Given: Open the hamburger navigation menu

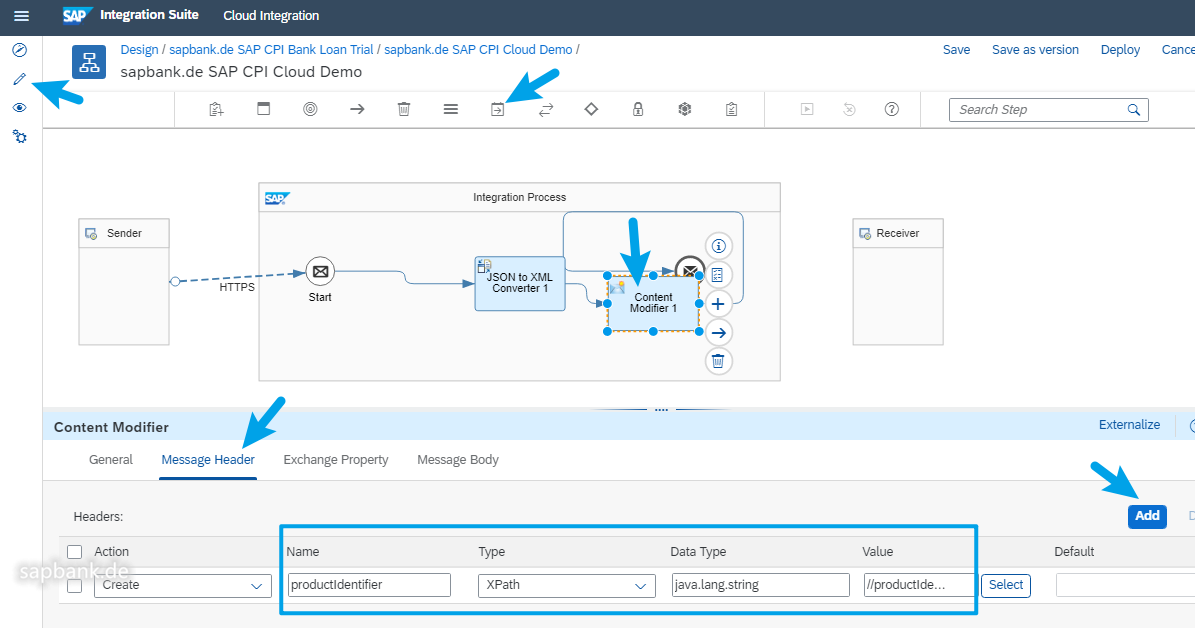Looking at the screenshot, I should pos(21,15).
